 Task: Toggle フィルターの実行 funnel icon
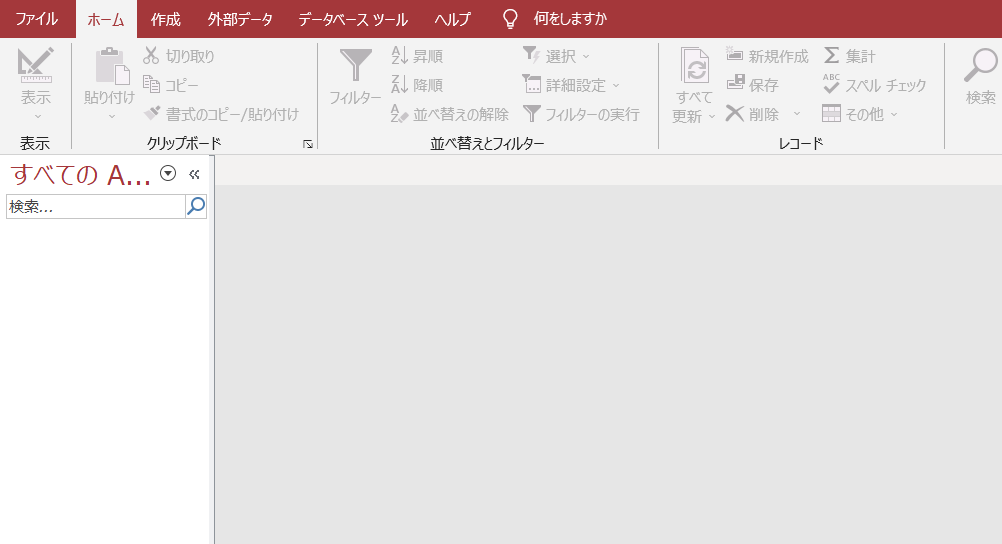532,114
